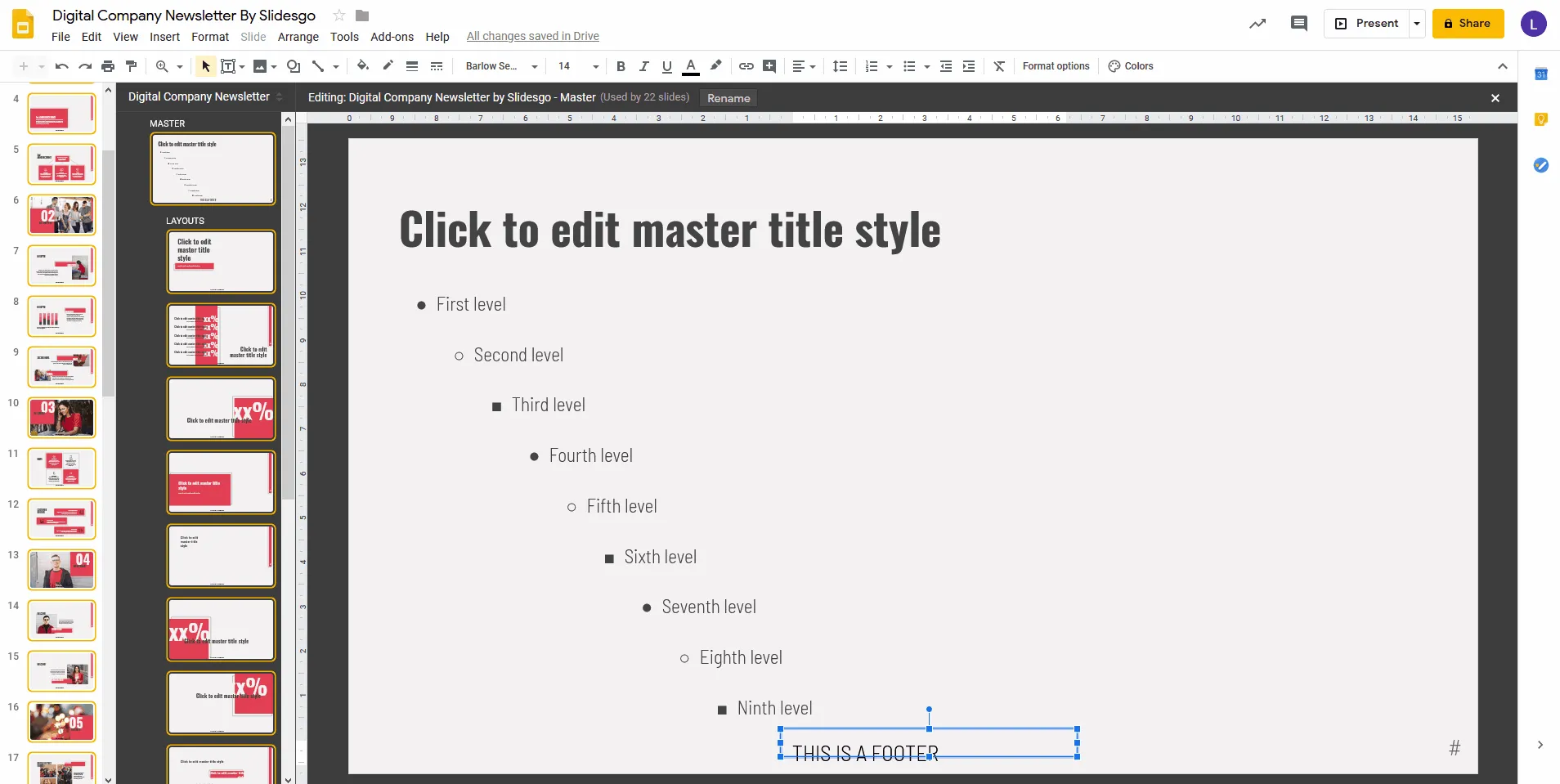Open the Arrange menu
Image resolution: width=1560 pixels, height=784 pixels.
[298, 37]
